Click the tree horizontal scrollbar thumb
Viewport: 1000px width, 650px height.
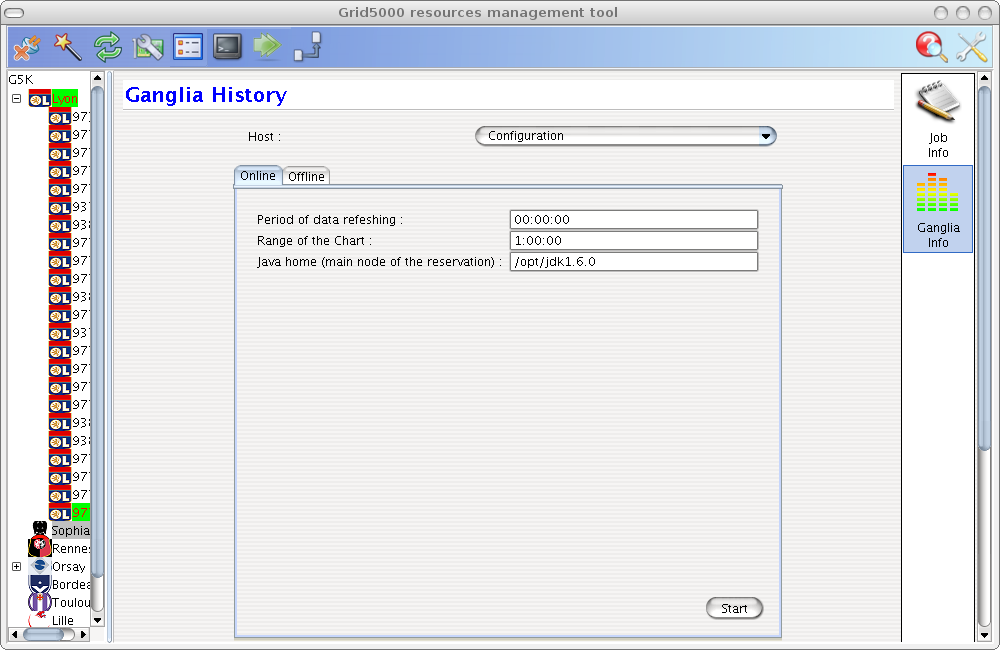click(43, 634)
